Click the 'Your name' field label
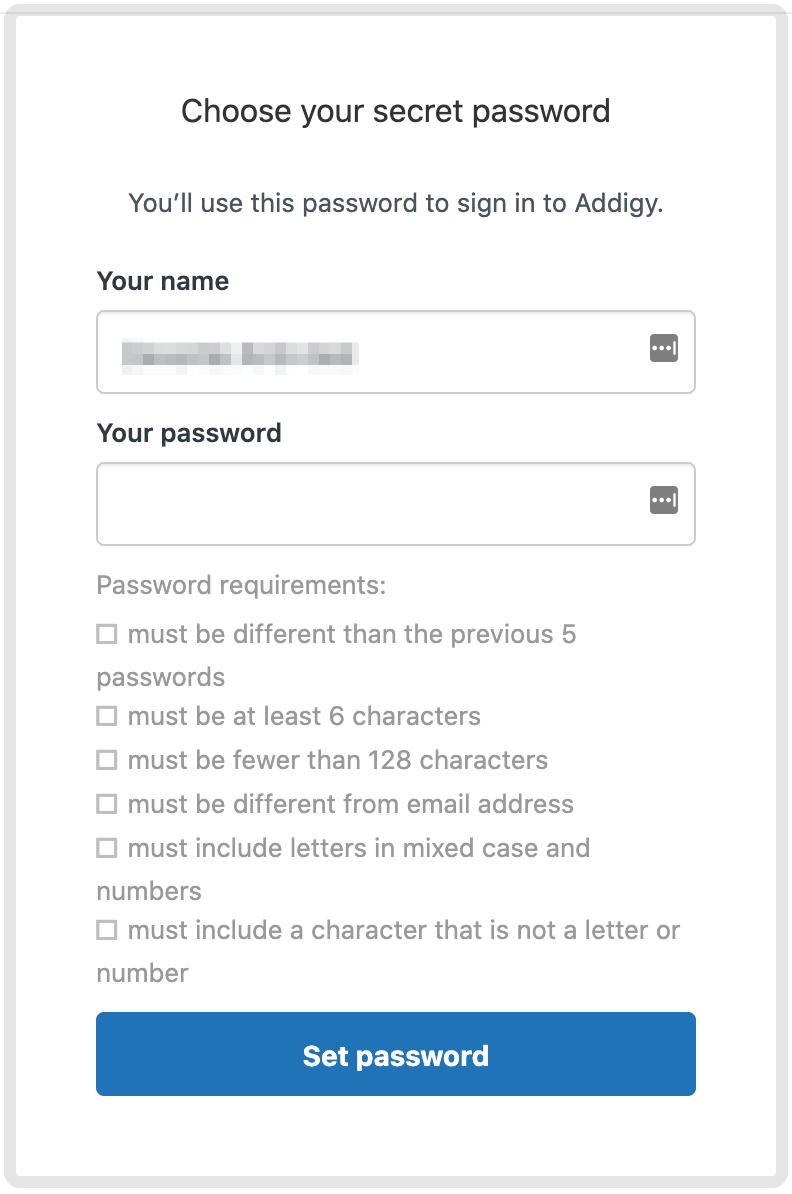The width and height of the screenshot is (792, 1194). (x=163, y=281)
